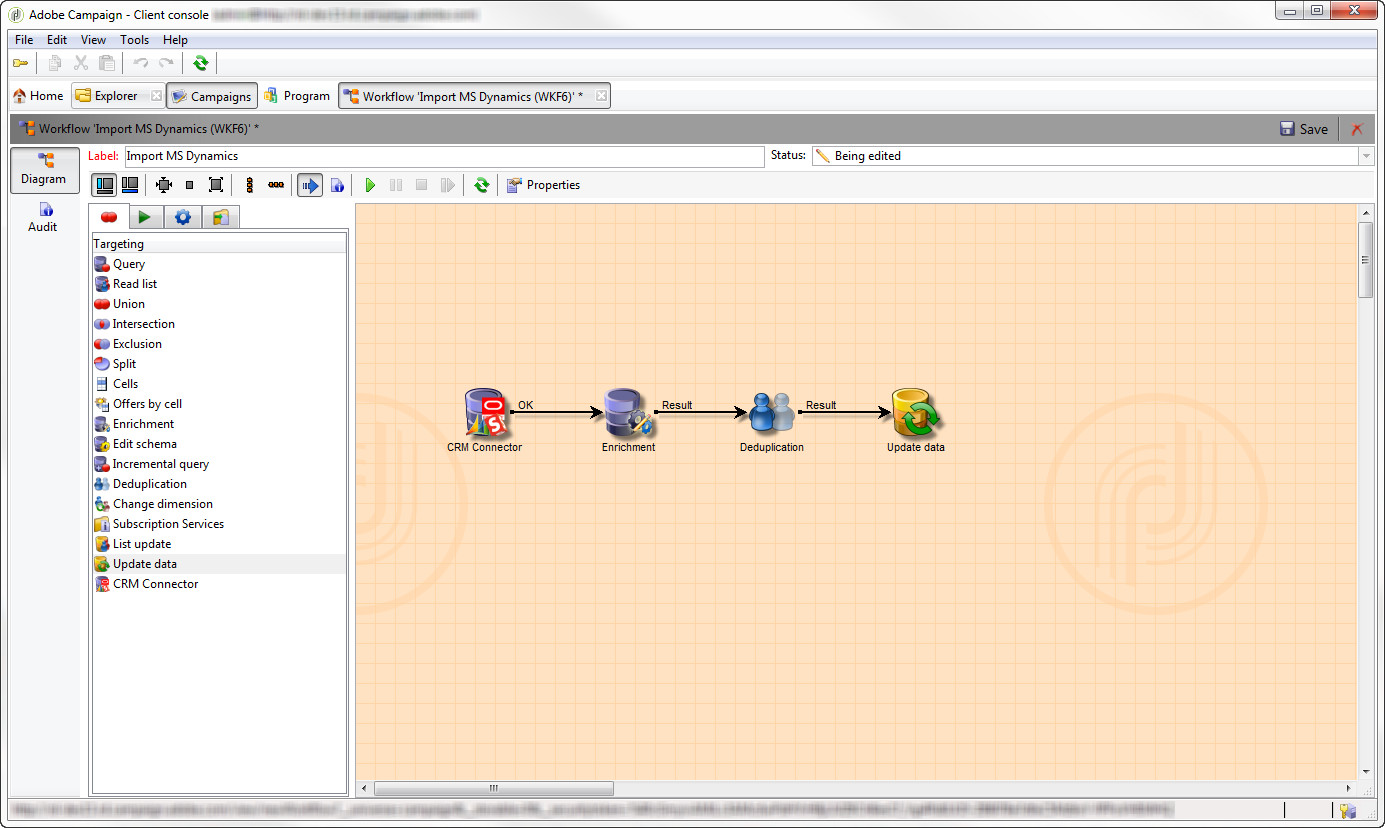This screenshot has height=828, width=1385.
Task: Open the Status dropdown
Action: [1366, 156]
